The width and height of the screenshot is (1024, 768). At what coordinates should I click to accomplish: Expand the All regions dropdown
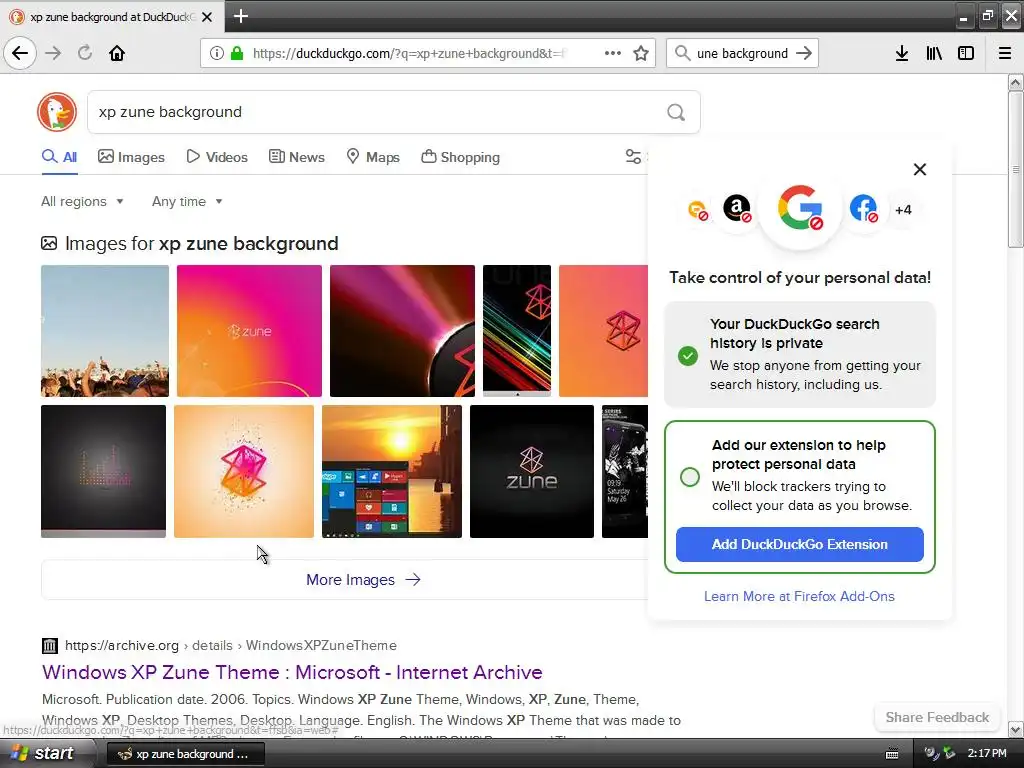pos(82,202)
